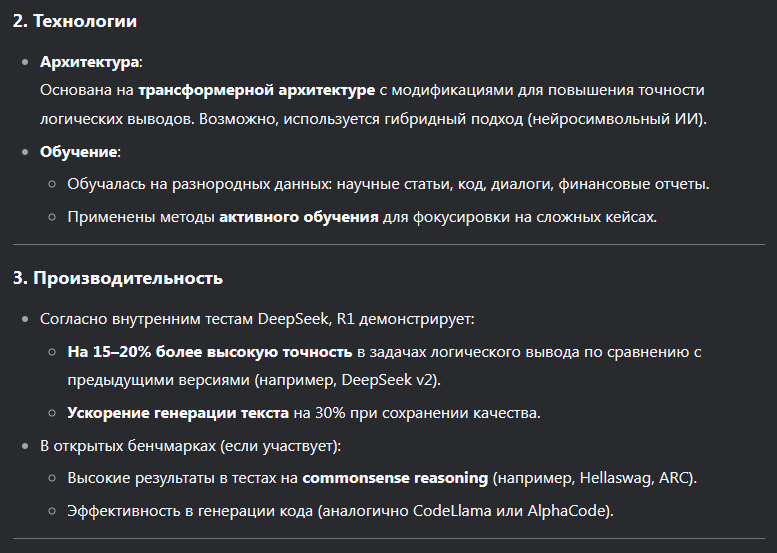
Task: Click the text 'DeepSeek v2' in parentheses
Action: 388,380
